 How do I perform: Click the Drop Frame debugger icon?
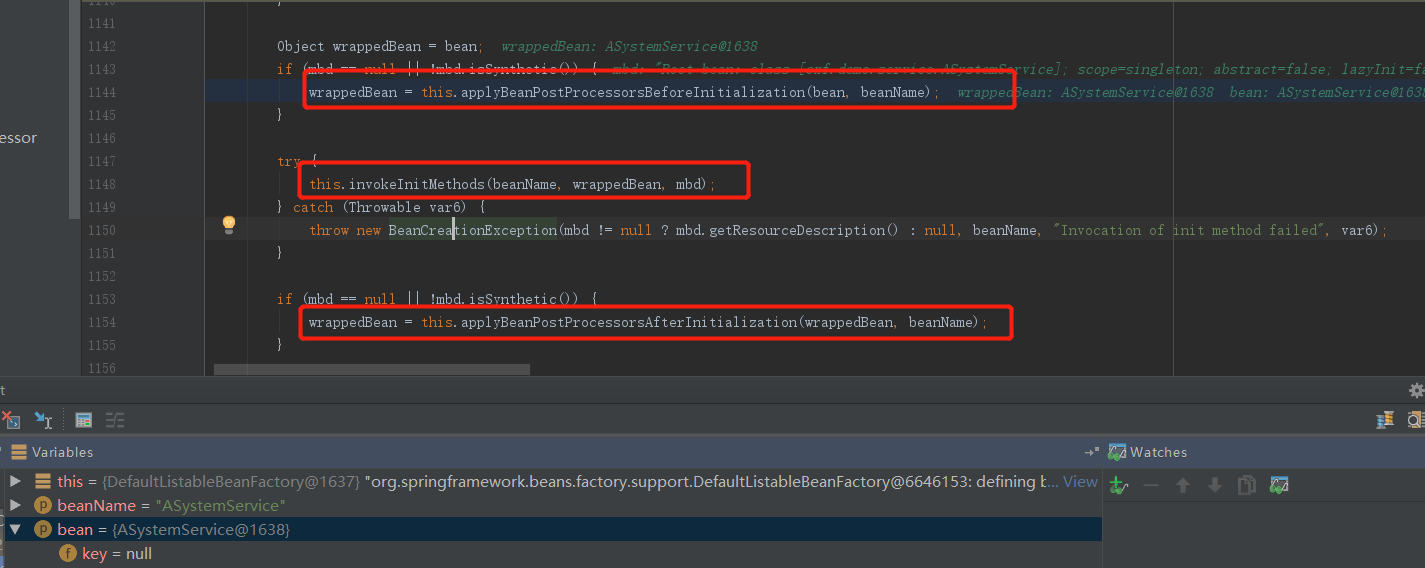coord(11,420)
